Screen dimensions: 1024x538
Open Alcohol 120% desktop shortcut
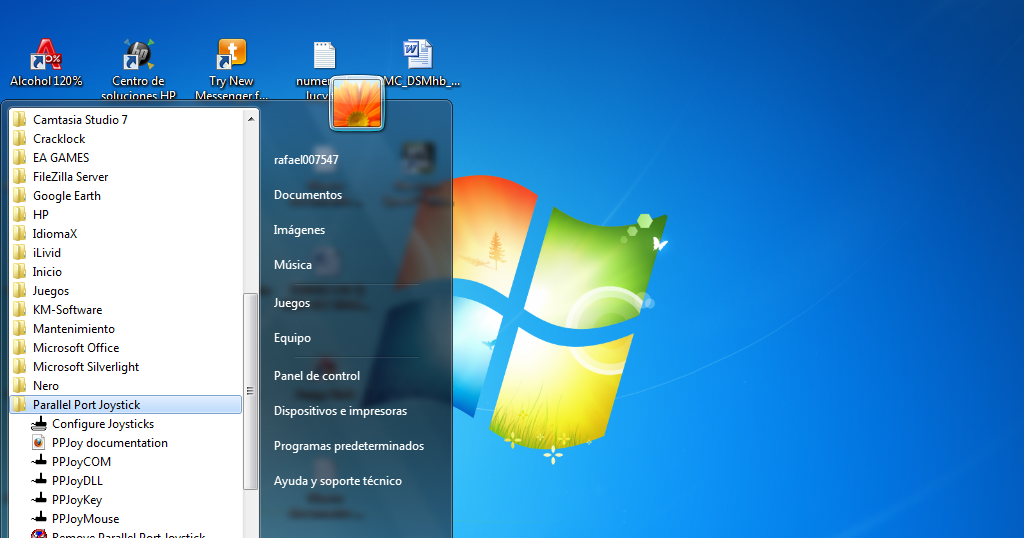tap(46, 63)
